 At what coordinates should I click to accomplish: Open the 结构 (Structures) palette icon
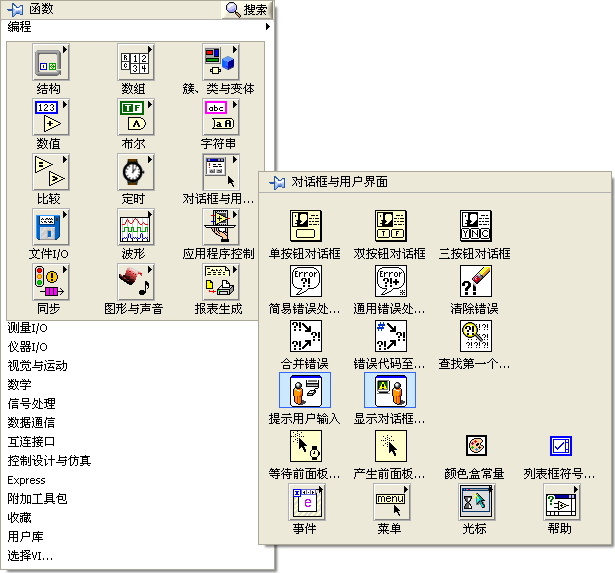(48, 63)
